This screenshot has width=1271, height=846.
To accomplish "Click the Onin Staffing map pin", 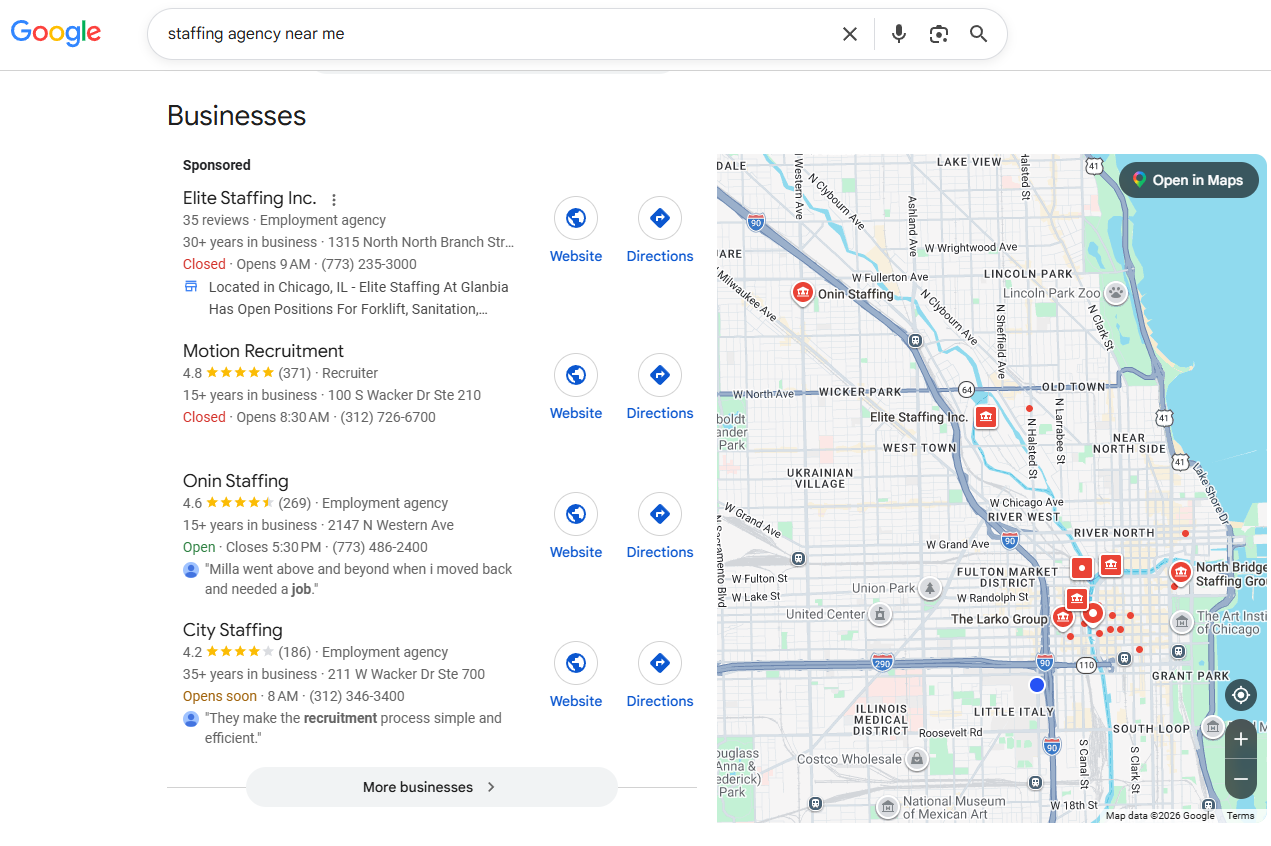I will pyautogui.click(x=802, y=293).
